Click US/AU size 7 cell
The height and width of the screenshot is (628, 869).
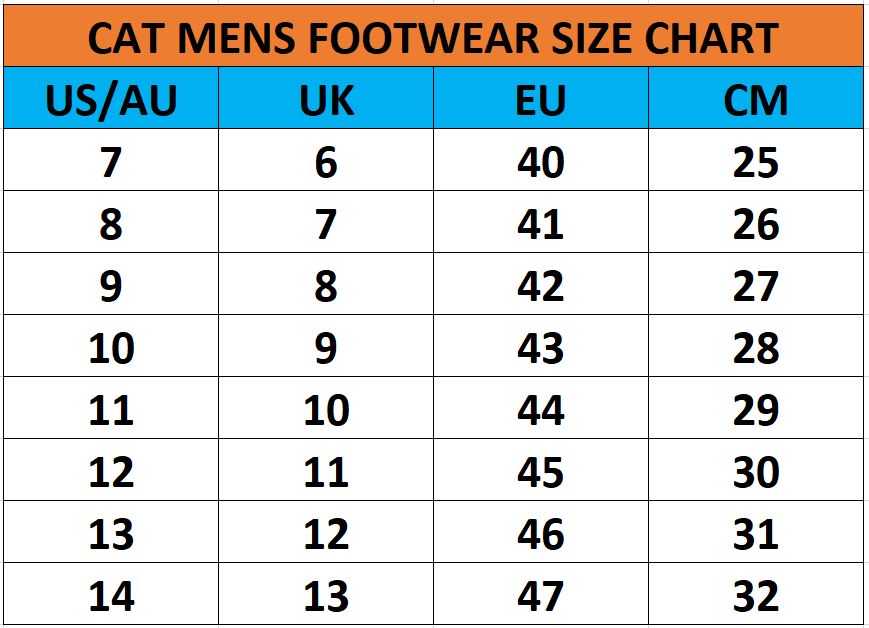[111, 160]
